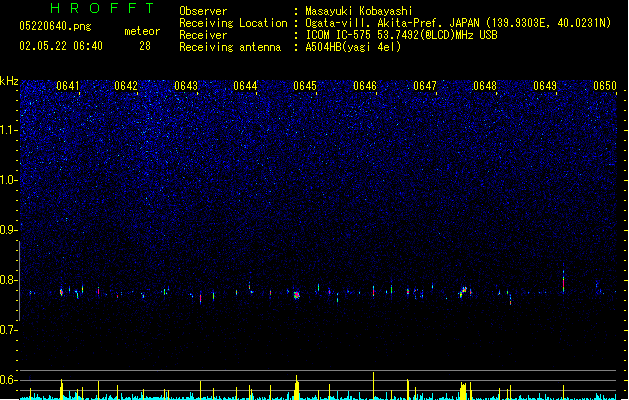Click observer name Masayuki Kobayashi
This screenshot has width=629, height=400.
(359, 11)
